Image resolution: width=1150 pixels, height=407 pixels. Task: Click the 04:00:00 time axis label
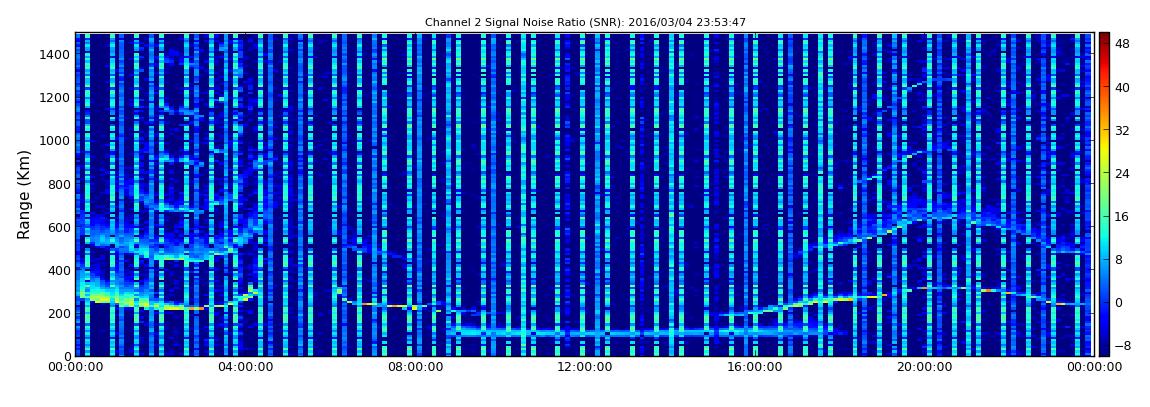pos(245,367)
